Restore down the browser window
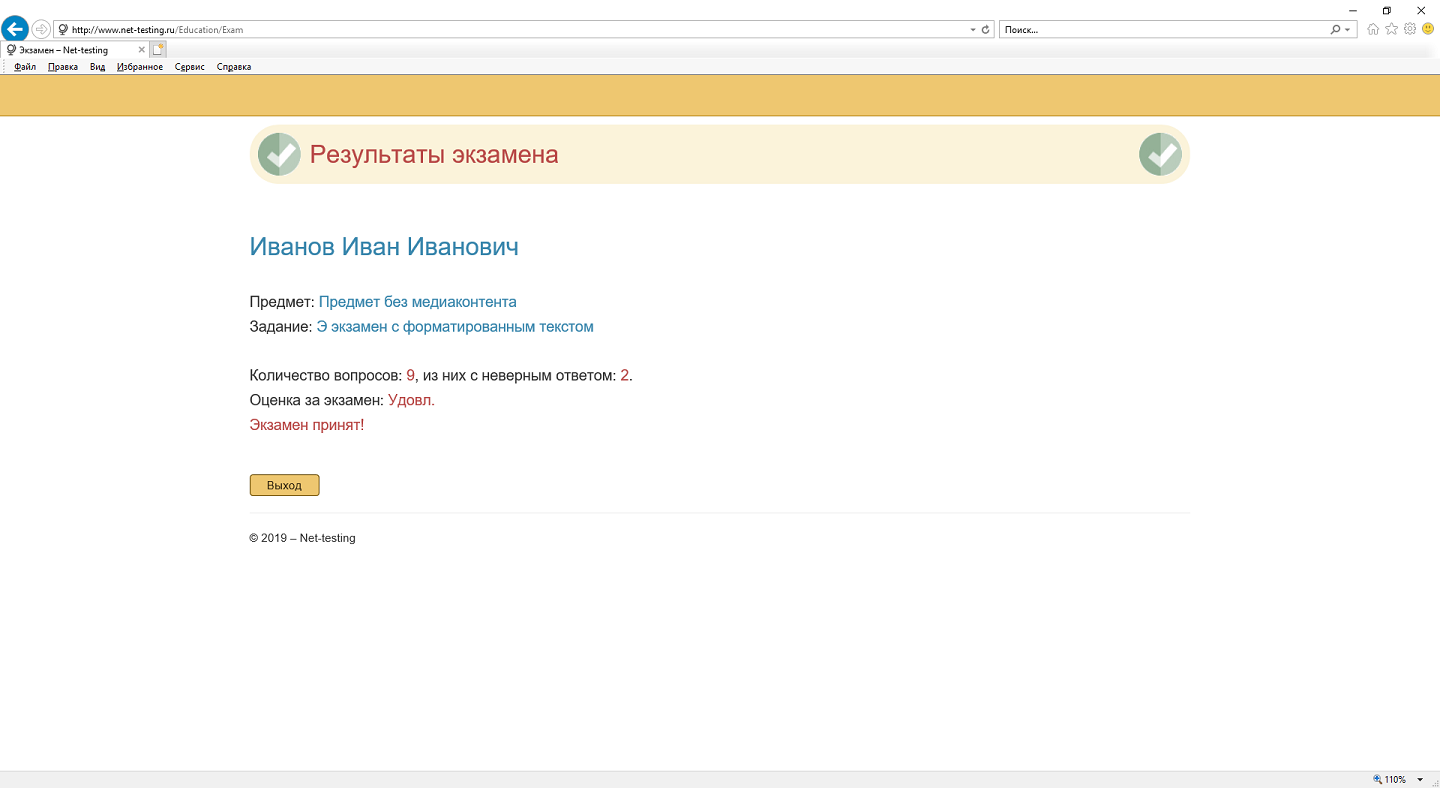 (1387, 10)
